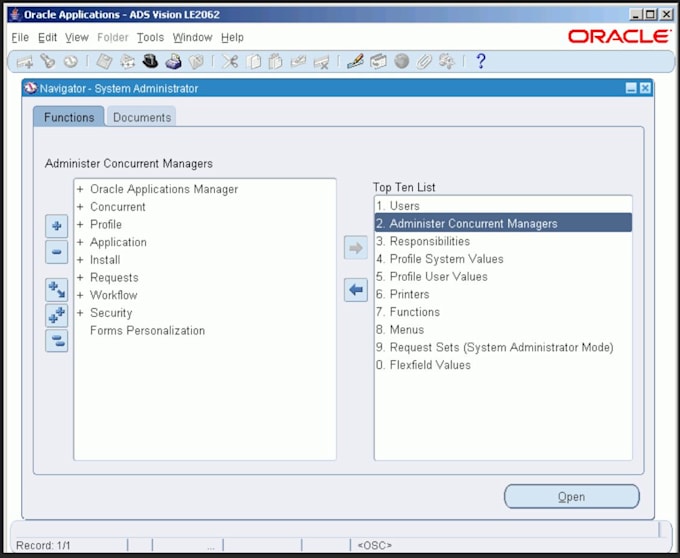Expand the Application tree node

[80, 242]
